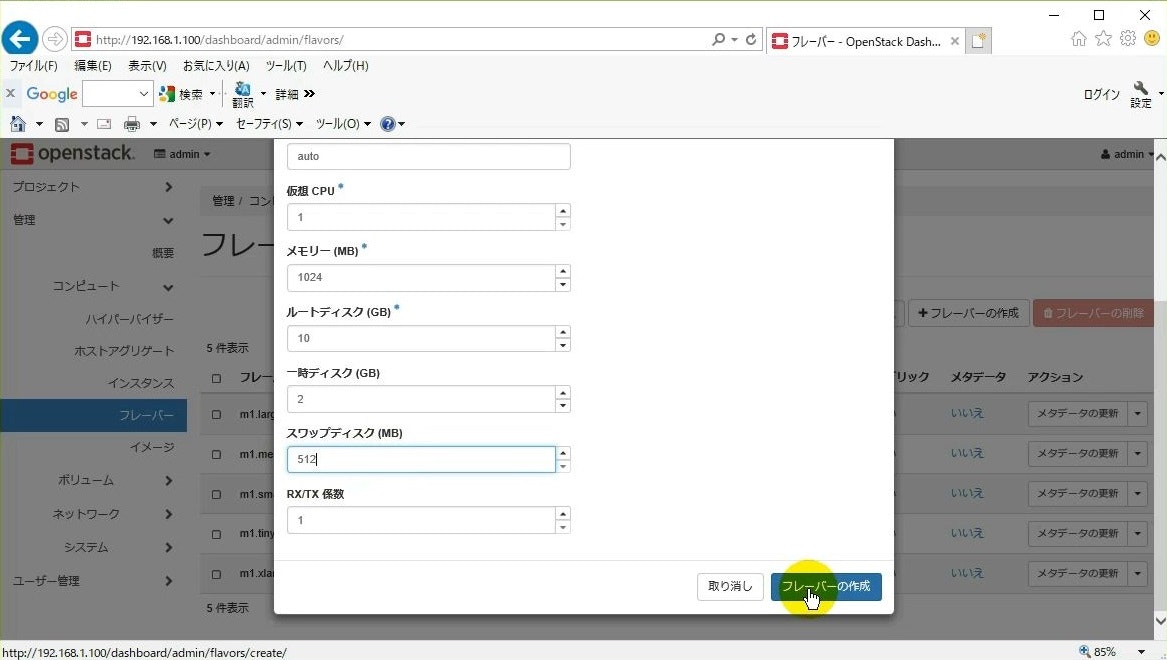Go back with the browser back arrow
This screenshot has width=1167, height=660.
(x=20, y=39)
